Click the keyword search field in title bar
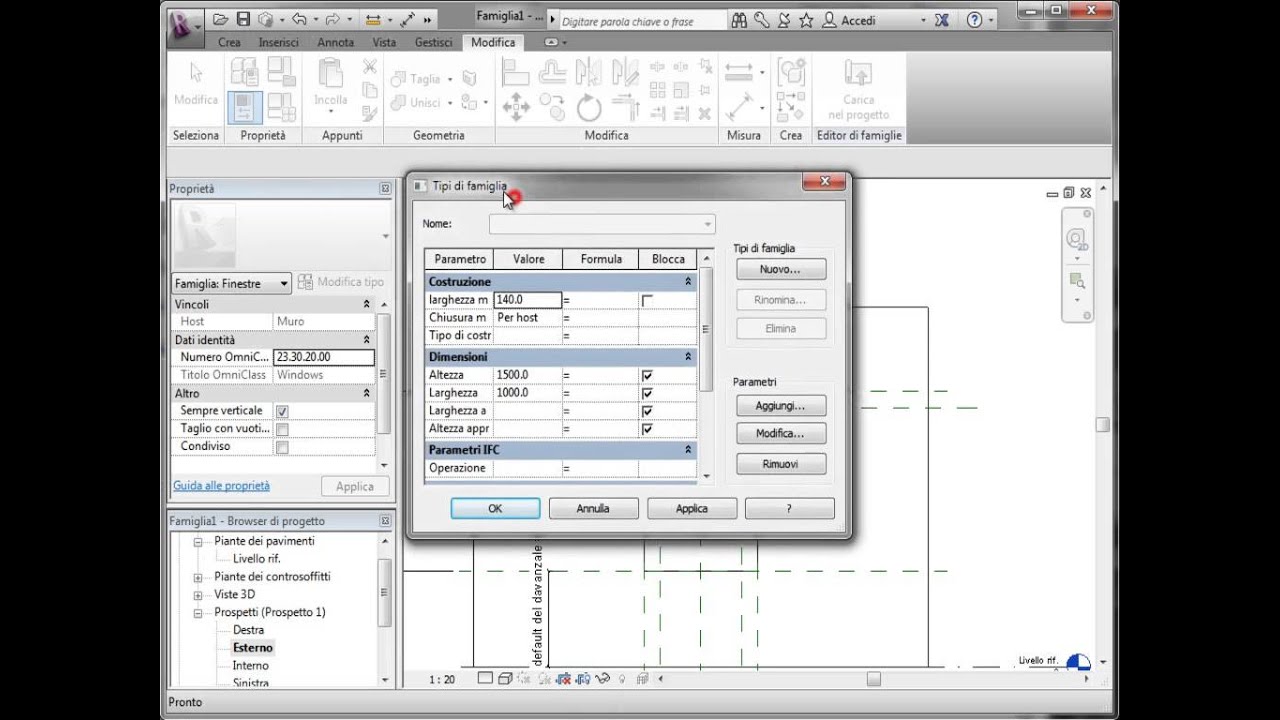1280x720 pixels. coord(641,20)
